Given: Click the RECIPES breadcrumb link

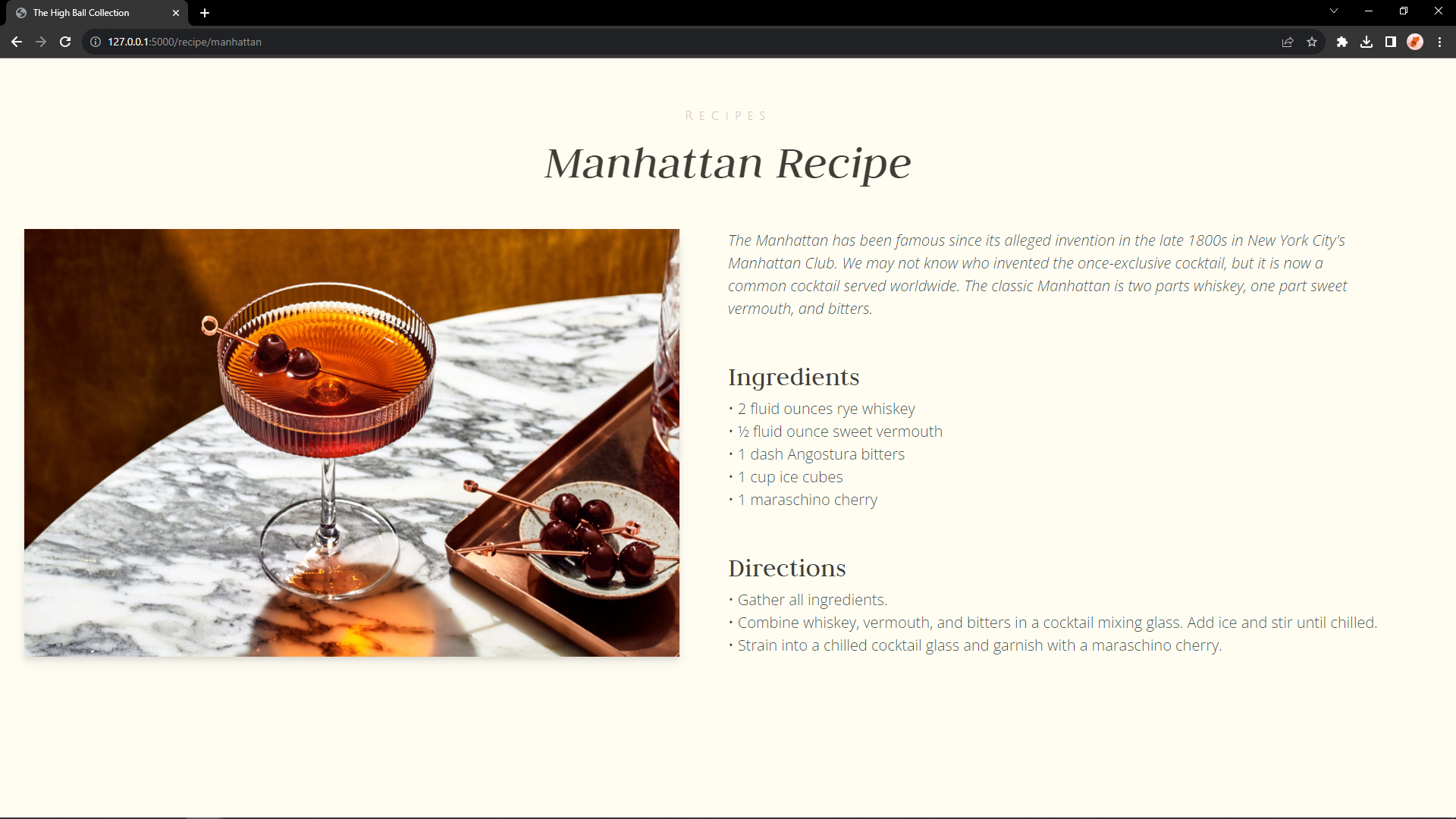Looking at the screenshot, I should pos(727,116).
